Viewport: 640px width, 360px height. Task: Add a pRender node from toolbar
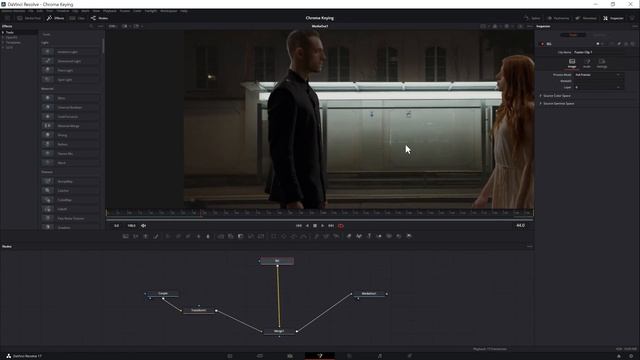[x=336, y=236]
